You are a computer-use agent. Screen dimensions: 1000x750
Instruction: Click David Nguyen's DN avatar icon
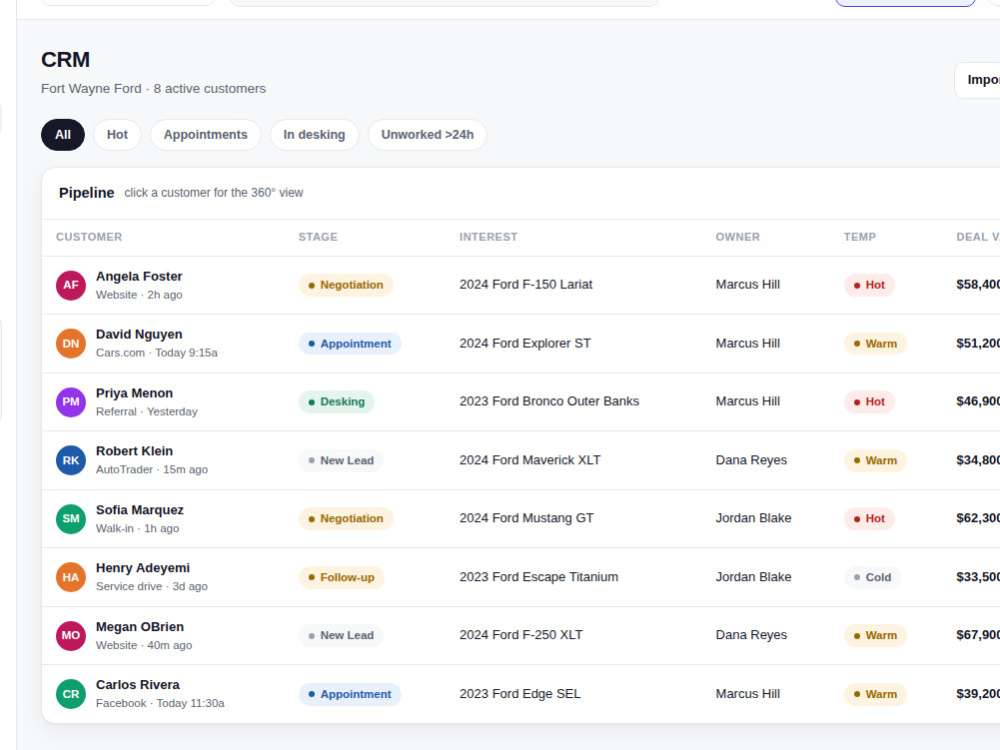click(71, 344)
